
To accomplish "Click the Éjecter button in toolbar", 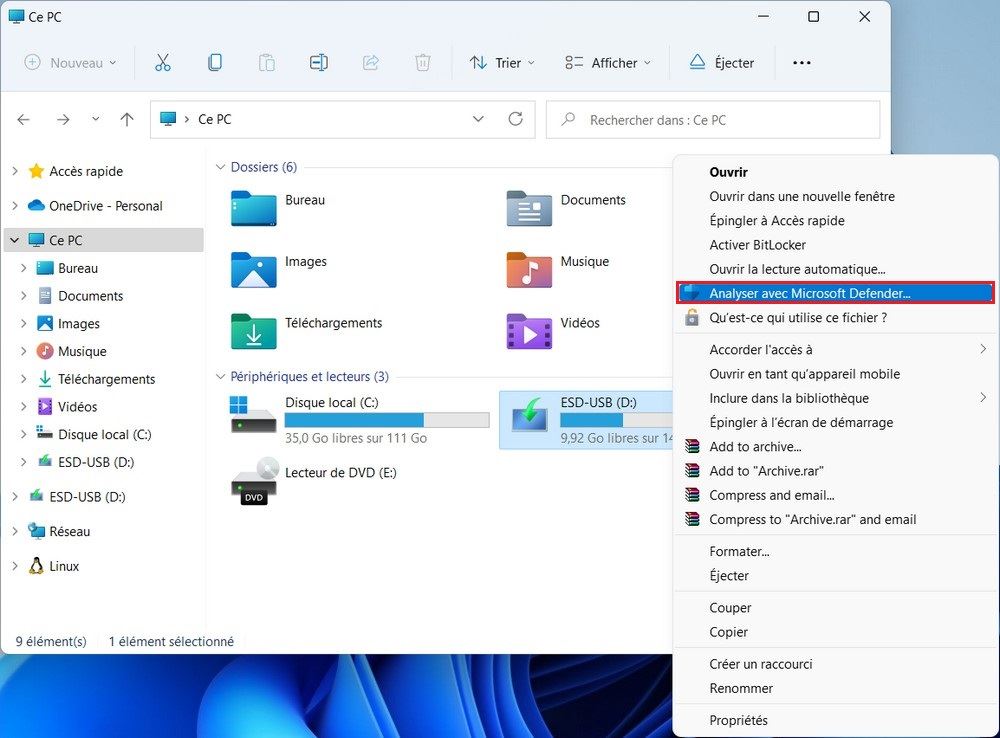I will coord(722,63).
